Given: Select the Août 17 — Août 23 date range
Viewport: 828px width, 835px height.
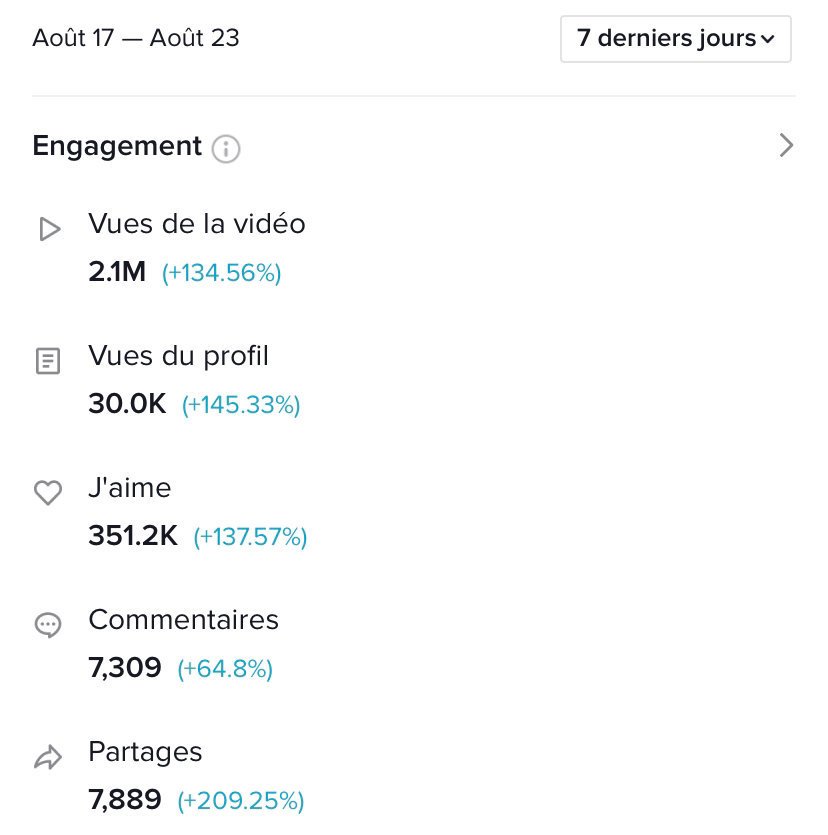Looking at the screenshot, I should [136, 39].
